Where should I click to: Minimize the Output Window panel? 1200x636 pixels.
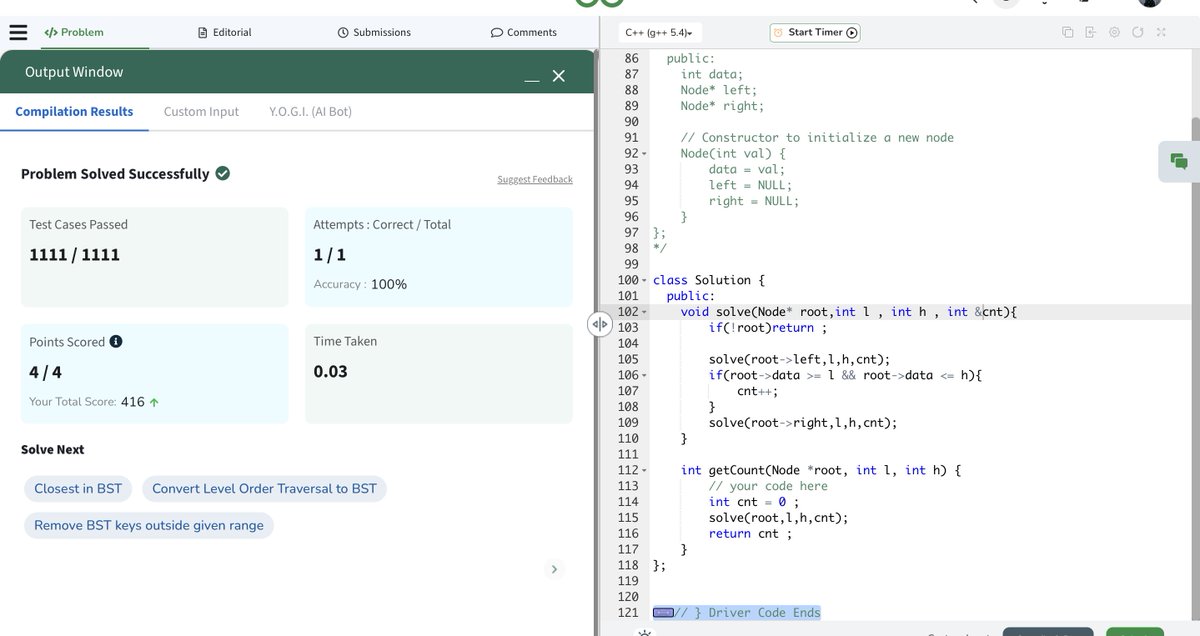[x=532, y=77]
